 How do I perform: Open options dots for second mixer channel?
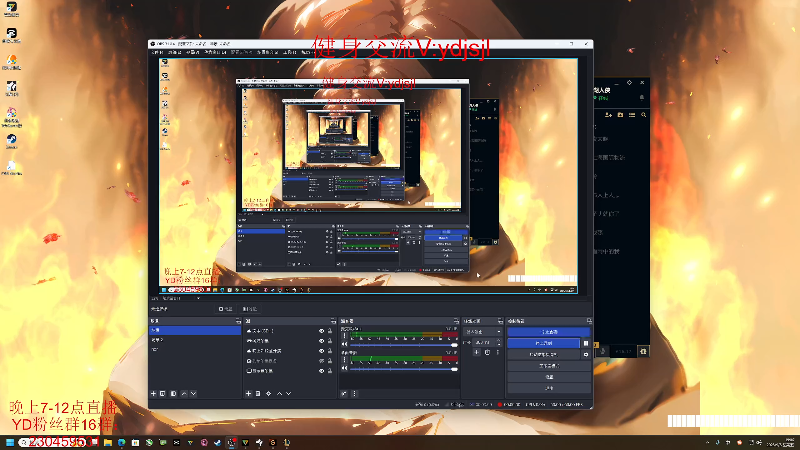pos(344,360)
